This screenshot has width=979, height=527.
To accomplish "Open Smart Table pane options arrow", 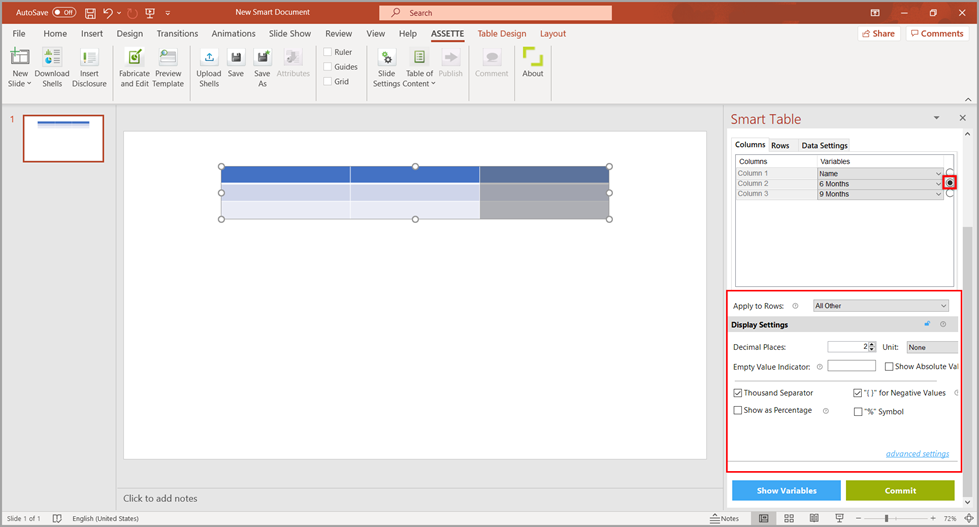I will (937, 117).
